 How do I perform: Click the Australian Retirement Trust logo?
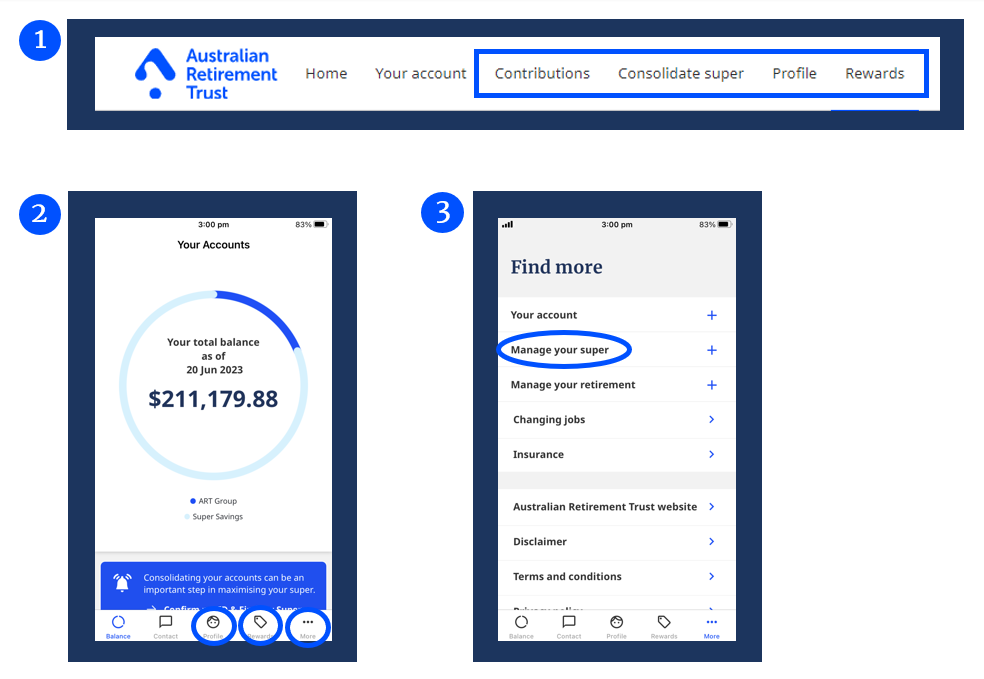(x=206, y=74)
